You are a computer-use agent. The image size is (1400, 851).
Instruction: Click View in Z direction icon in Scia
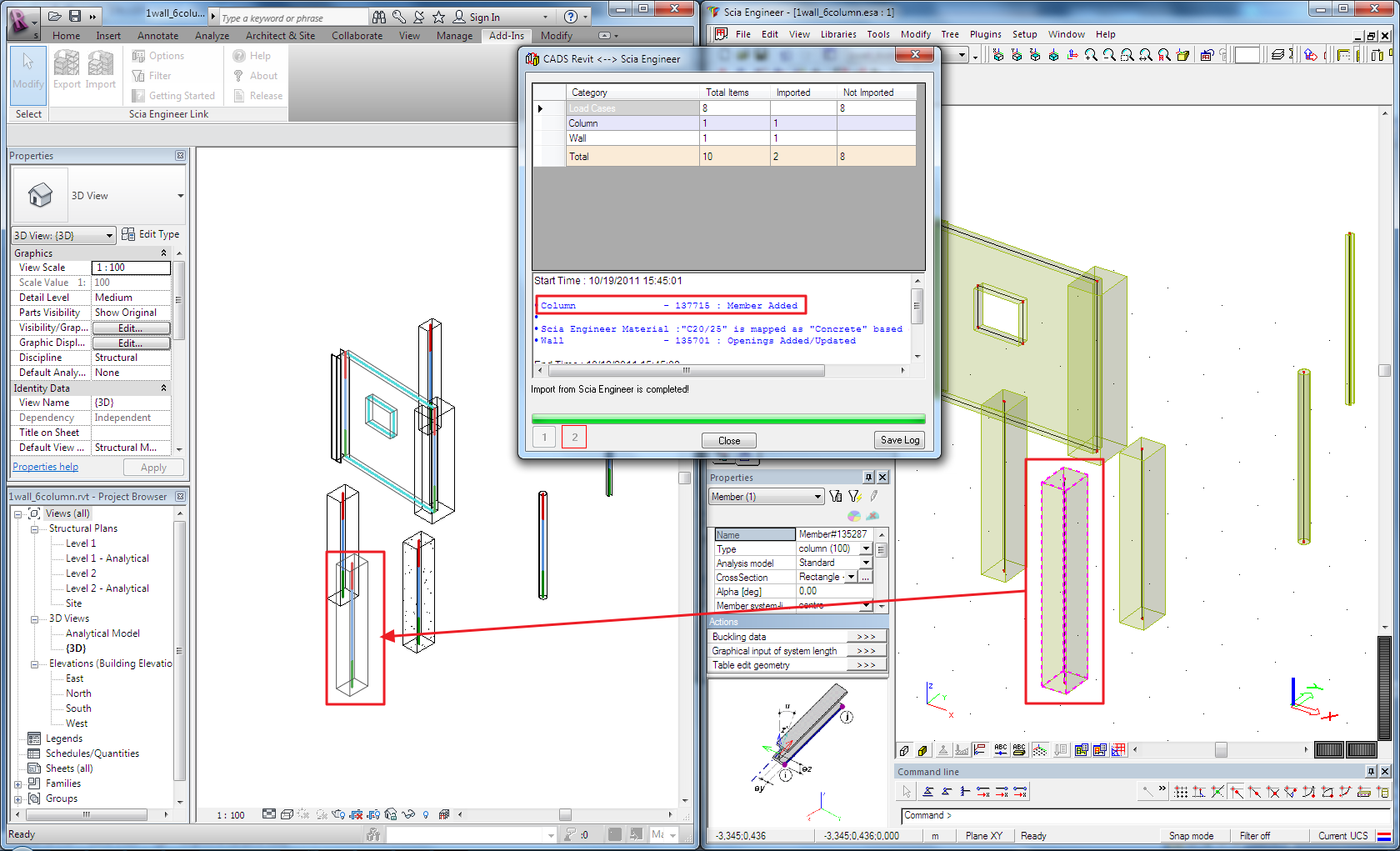(x=1035, y=55)
